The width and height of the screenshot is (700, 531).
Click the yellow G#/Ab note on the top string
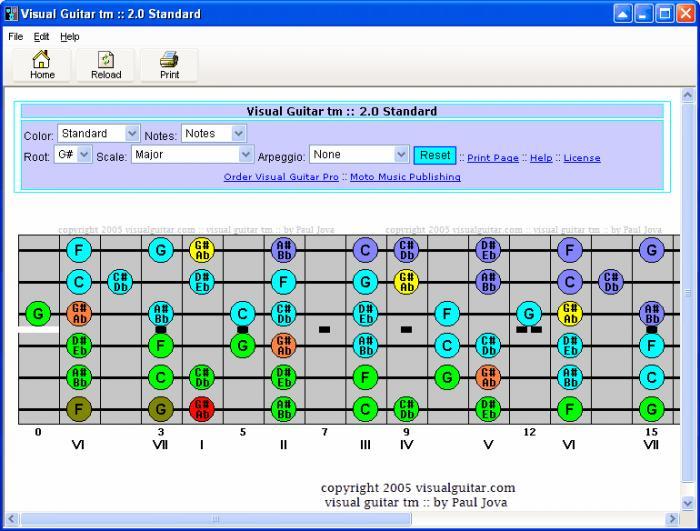(x=202, y=250)
